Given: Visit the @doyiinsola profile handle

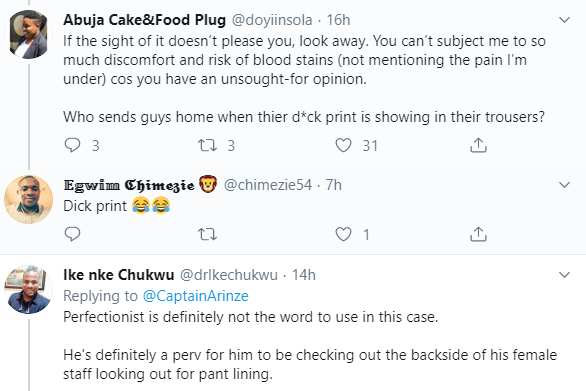Looking at the screenshot, I should point(272,20).
